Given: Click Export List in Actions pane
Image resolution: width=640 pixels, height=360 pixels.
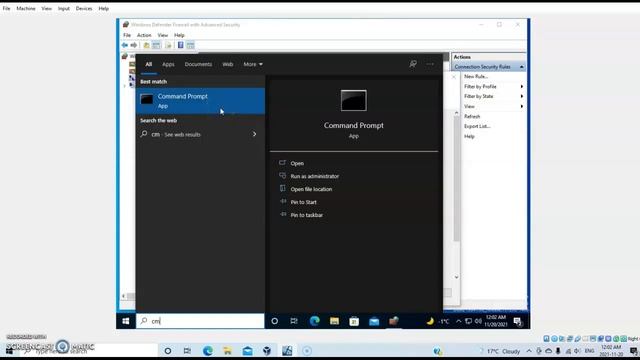Looking at the screenshot, I should [477, 126].
